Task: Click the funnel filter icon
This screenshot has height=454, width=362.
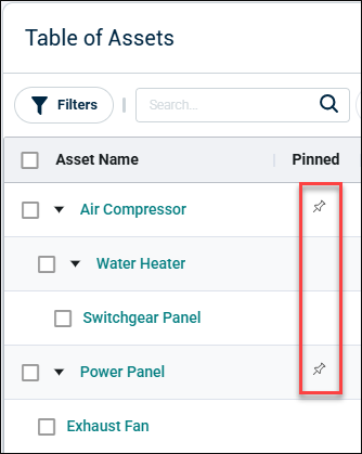Action: (40, 105)
